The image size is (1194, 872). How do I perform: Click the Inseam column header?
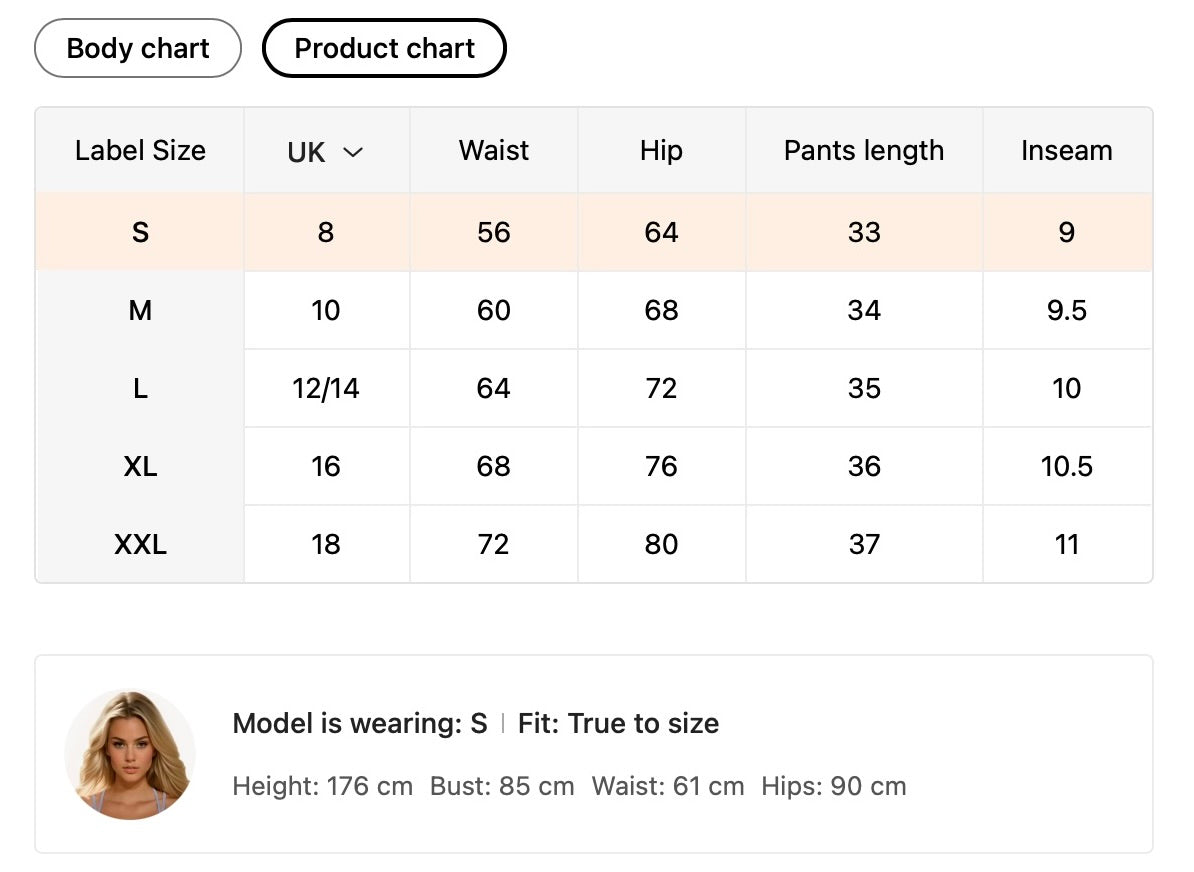click(1066, 151)
